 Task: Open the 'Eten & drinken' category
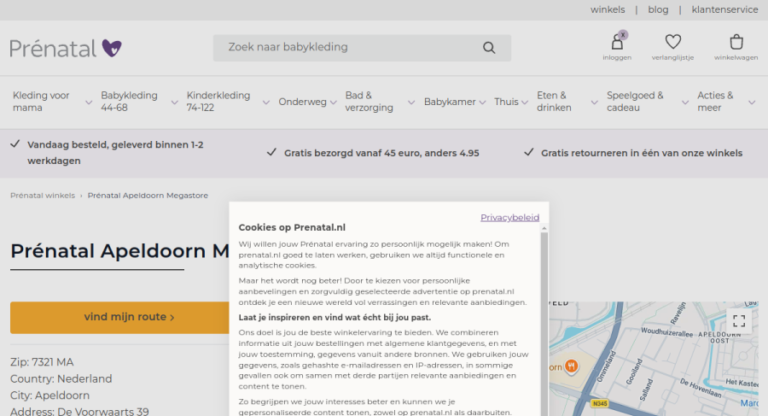(x=554, y=101)
